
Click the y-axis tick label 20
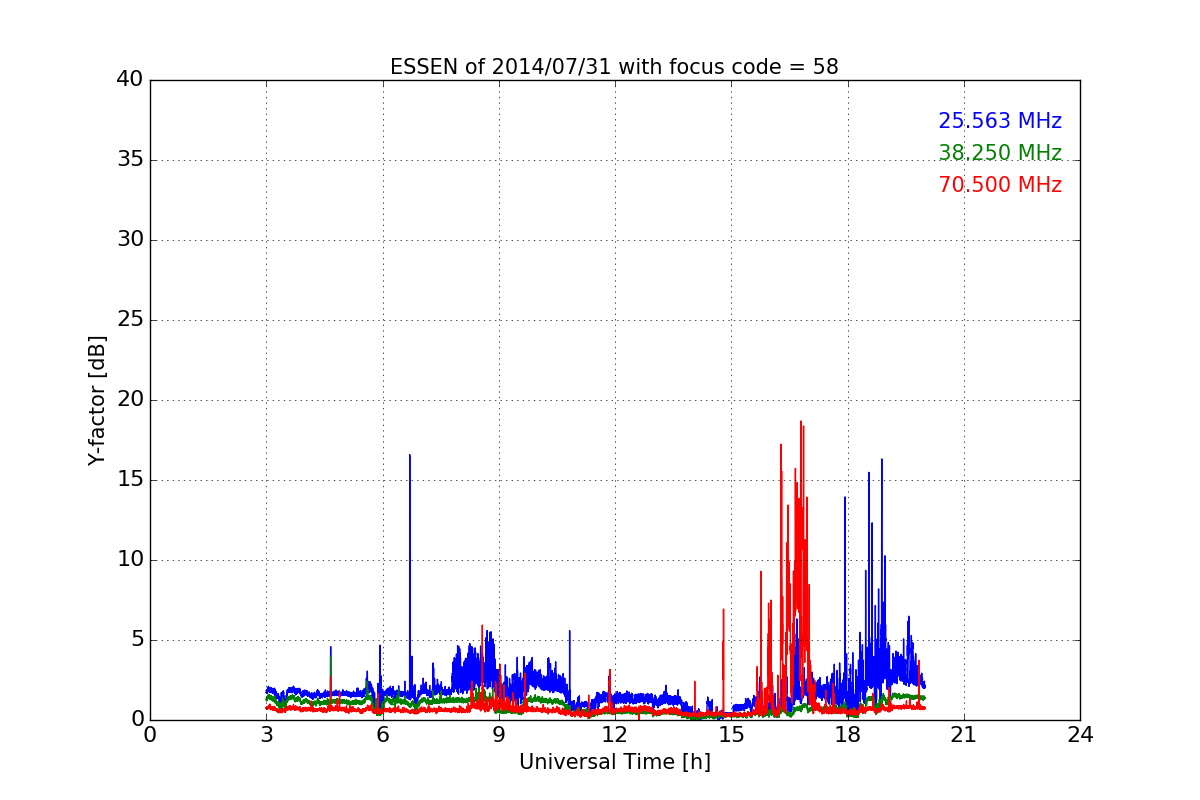click(x=130, y=399)
